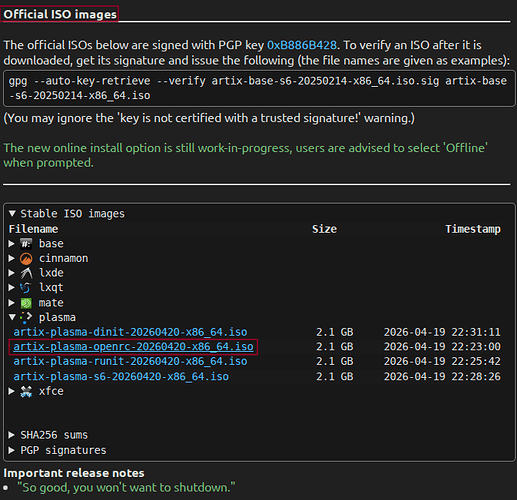Click the gpg verify command block
Image resolution: width=517 pixels, height=500 pixels.
coord(259,88)
